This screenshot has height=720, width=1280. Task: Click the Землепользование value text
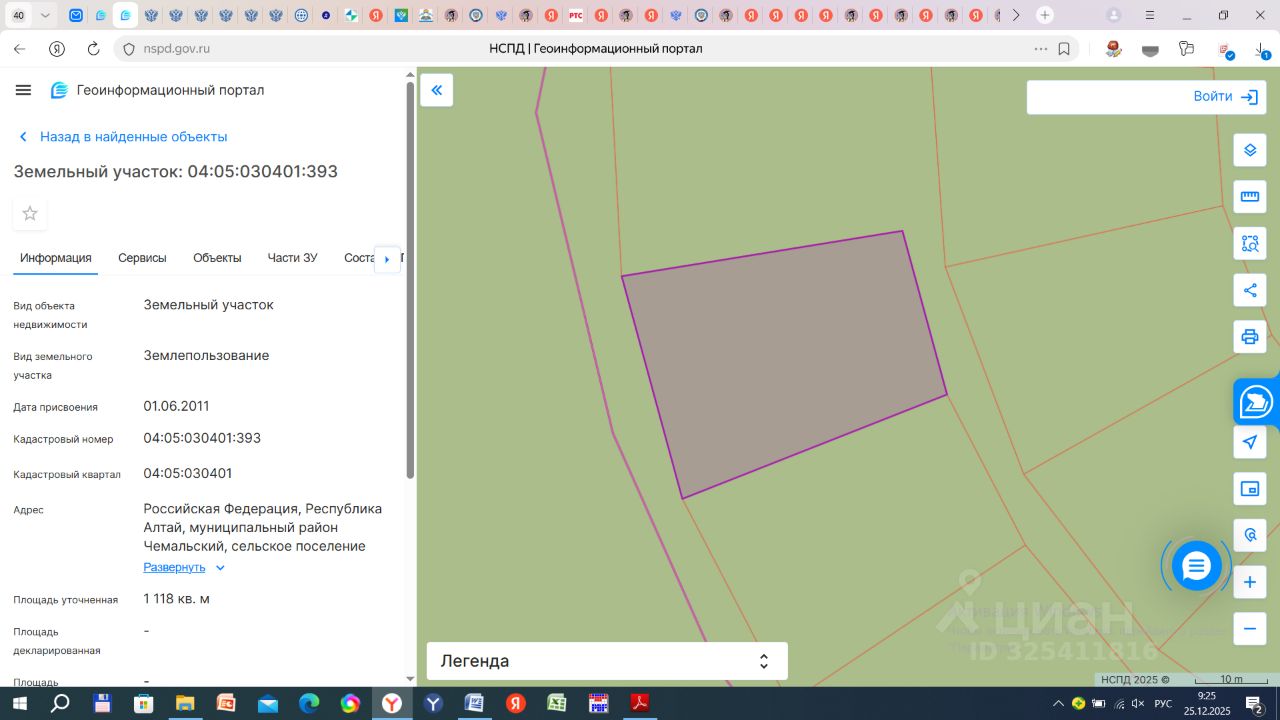[x=206, y=355]
